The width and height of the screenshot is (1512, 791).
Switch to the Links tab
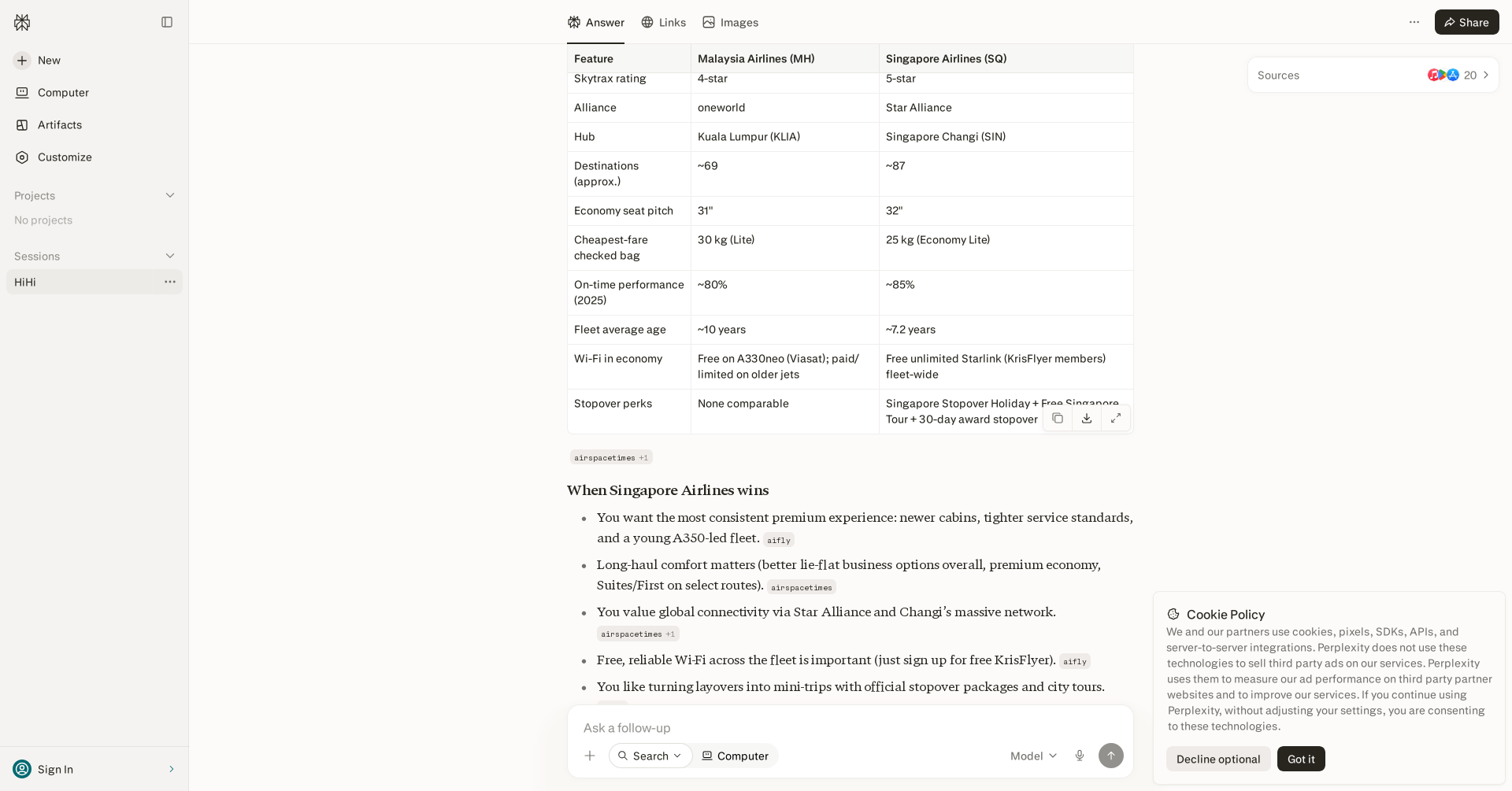(x=663, y=22)
